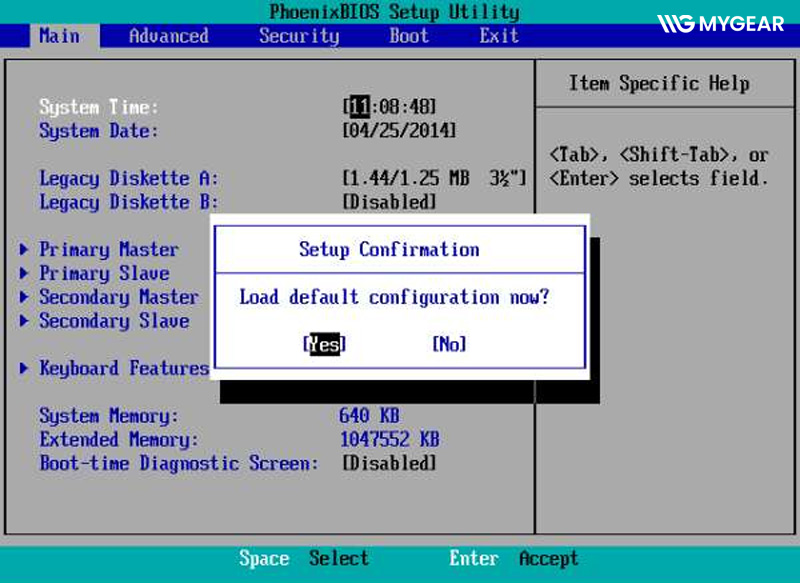The height and width of the screenshot is (583, 800).
Task: Expand the Primary Slave entry
Action: [104, 273]
